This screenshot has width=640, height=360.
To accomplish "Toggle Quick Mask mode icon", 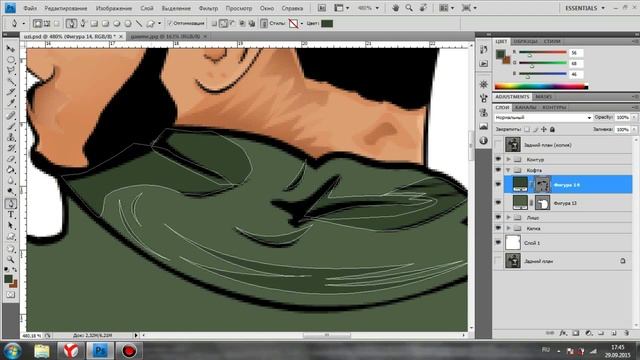I will 11,295.
